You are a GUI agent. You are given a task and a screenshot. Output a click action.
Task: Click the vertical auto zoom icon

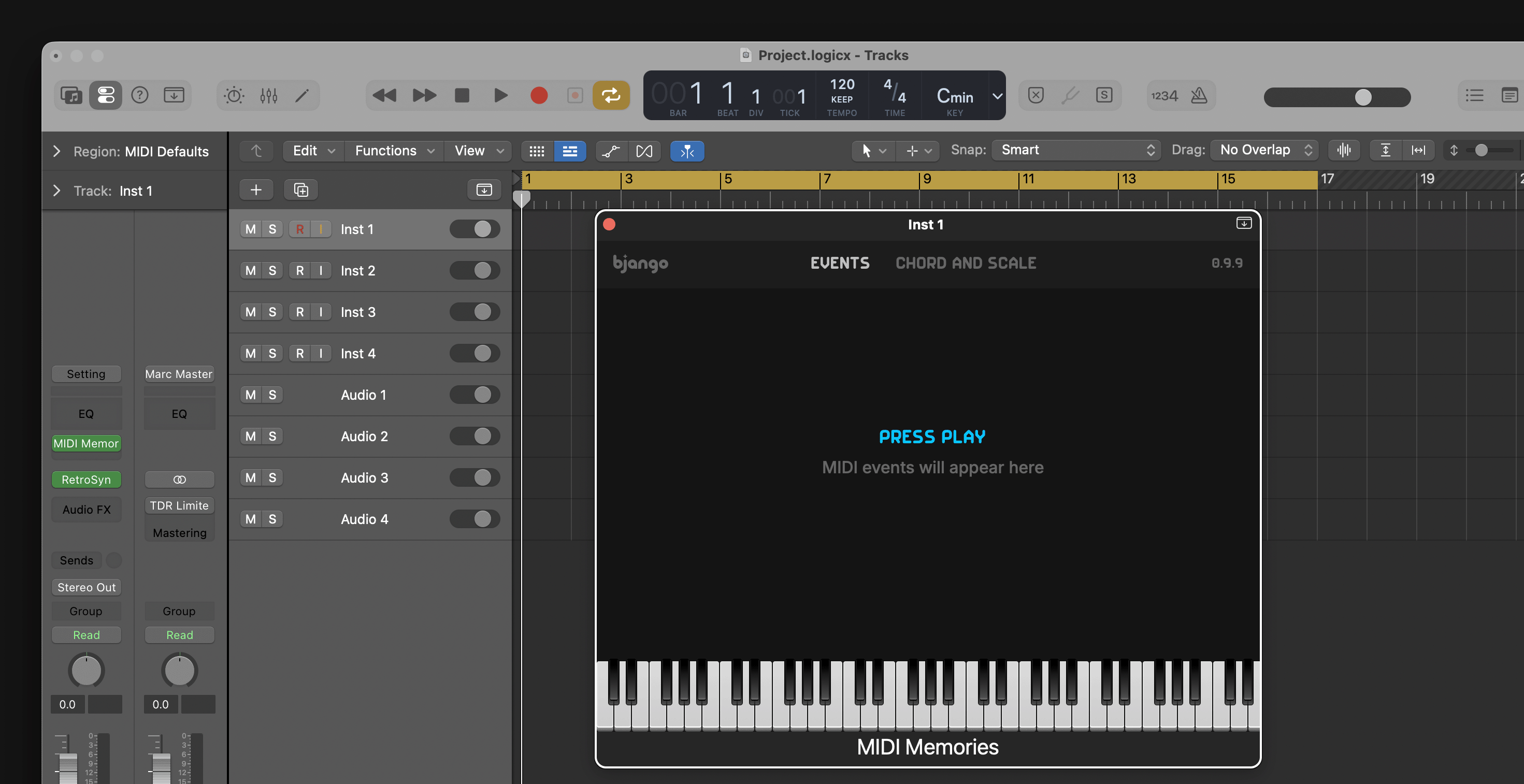(x=1386, y=150)
